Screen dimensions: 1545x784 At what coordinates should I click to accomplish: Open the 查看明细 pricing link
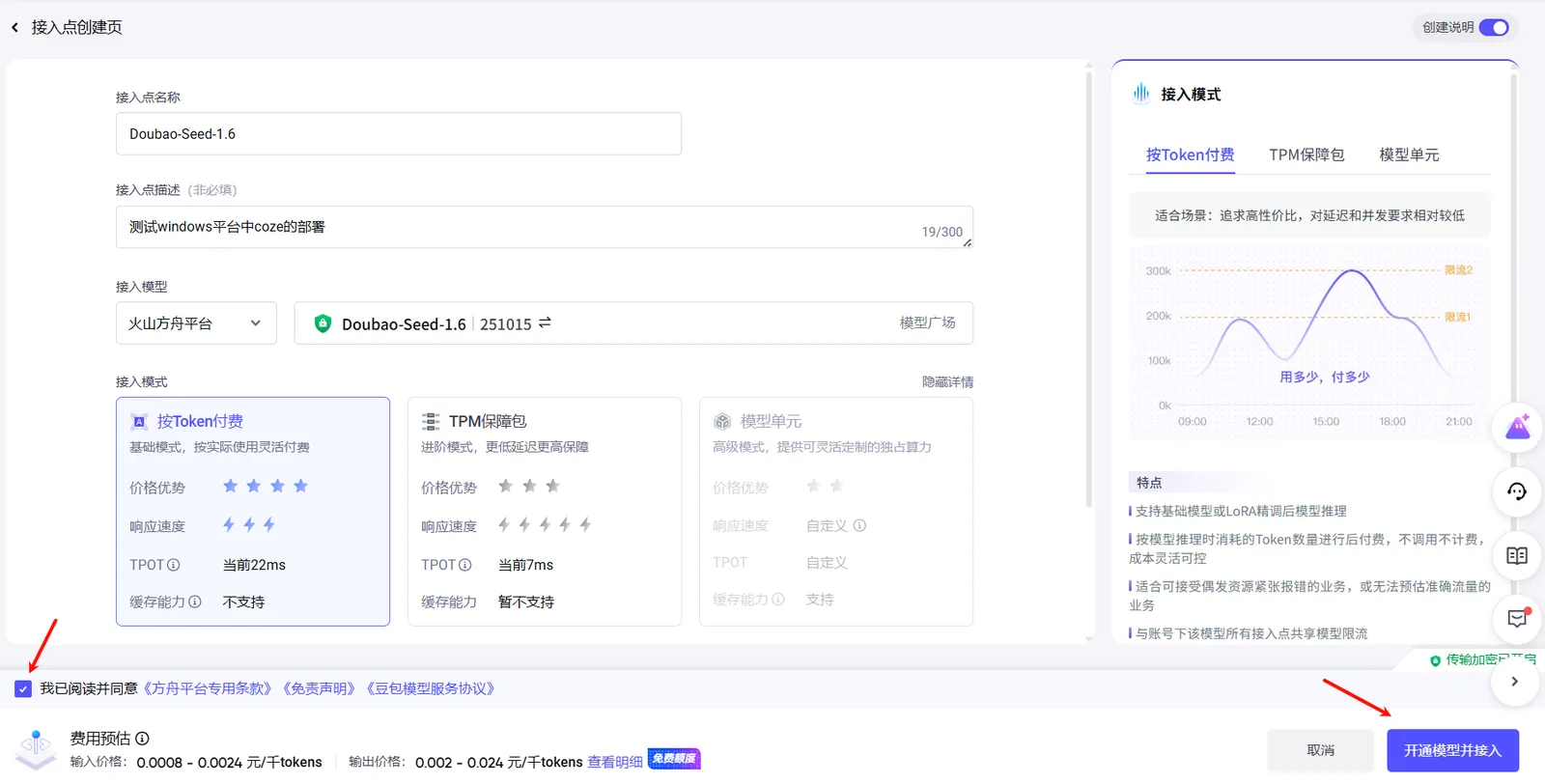point(615,762)
